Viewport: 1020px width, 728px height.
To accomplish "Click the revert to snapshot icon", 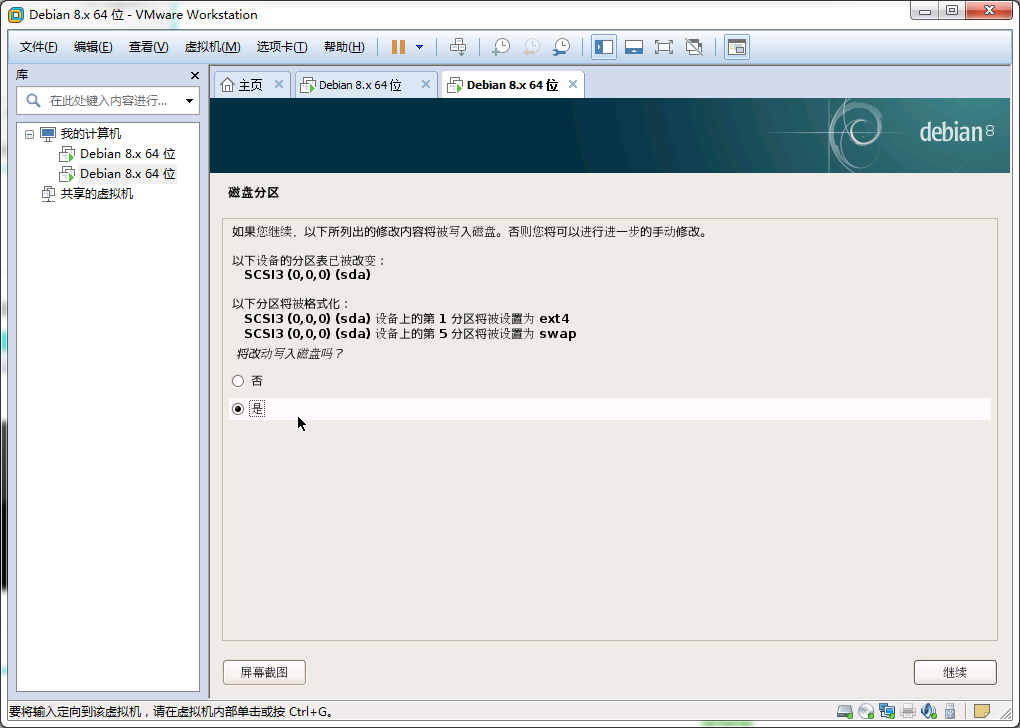I will 531,47.
